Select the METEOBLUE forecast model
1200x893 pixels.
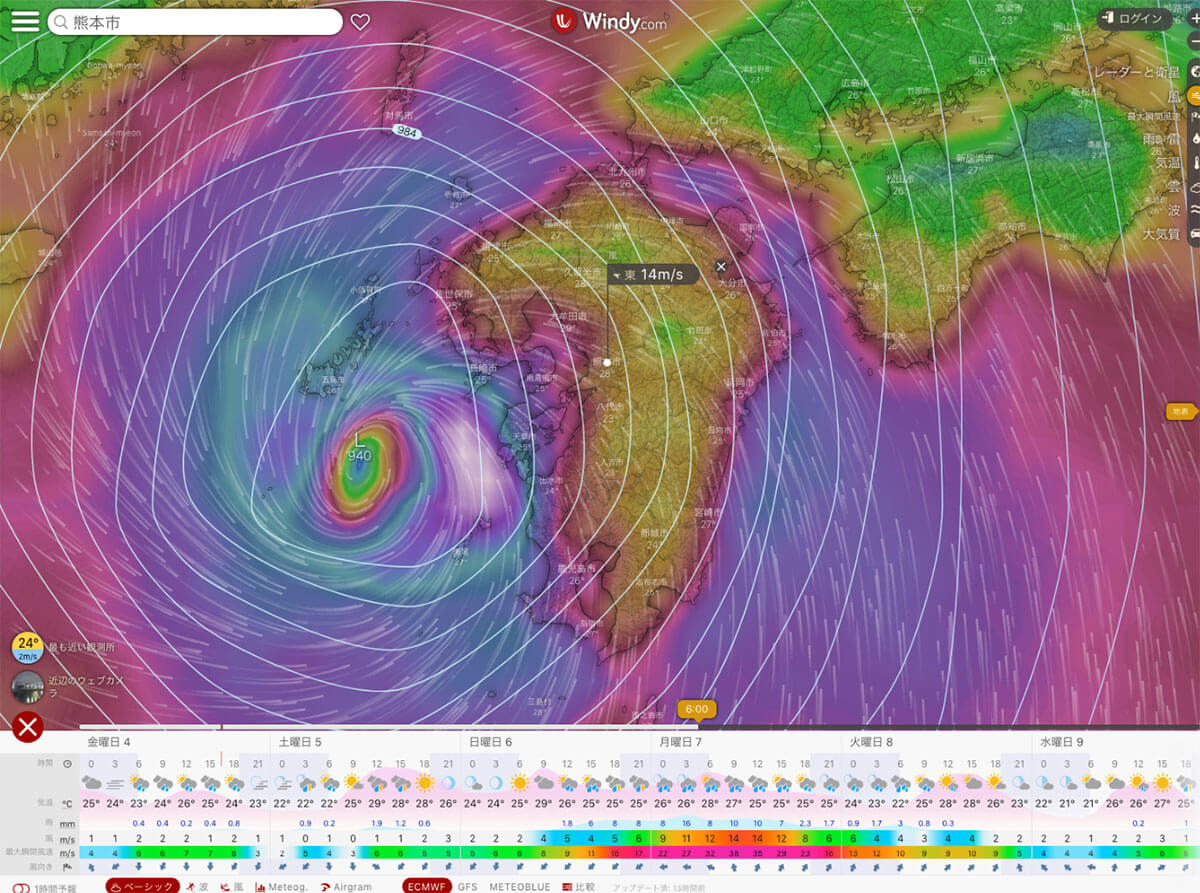[520, 886]
